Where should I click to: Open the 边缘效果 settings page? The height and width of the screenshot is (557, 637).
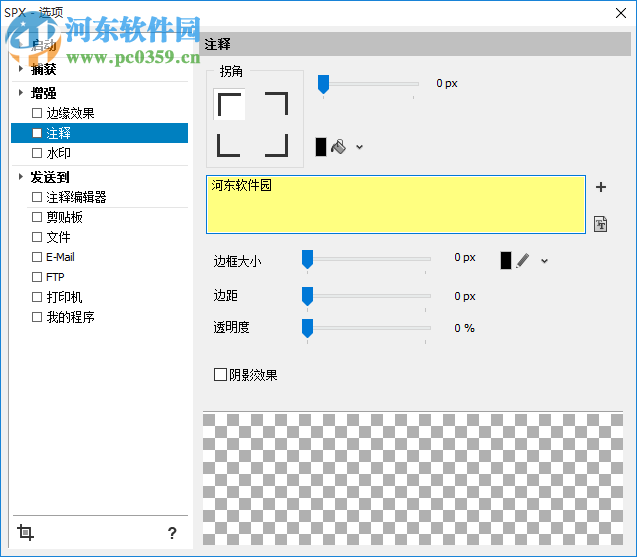coord(70,113)
